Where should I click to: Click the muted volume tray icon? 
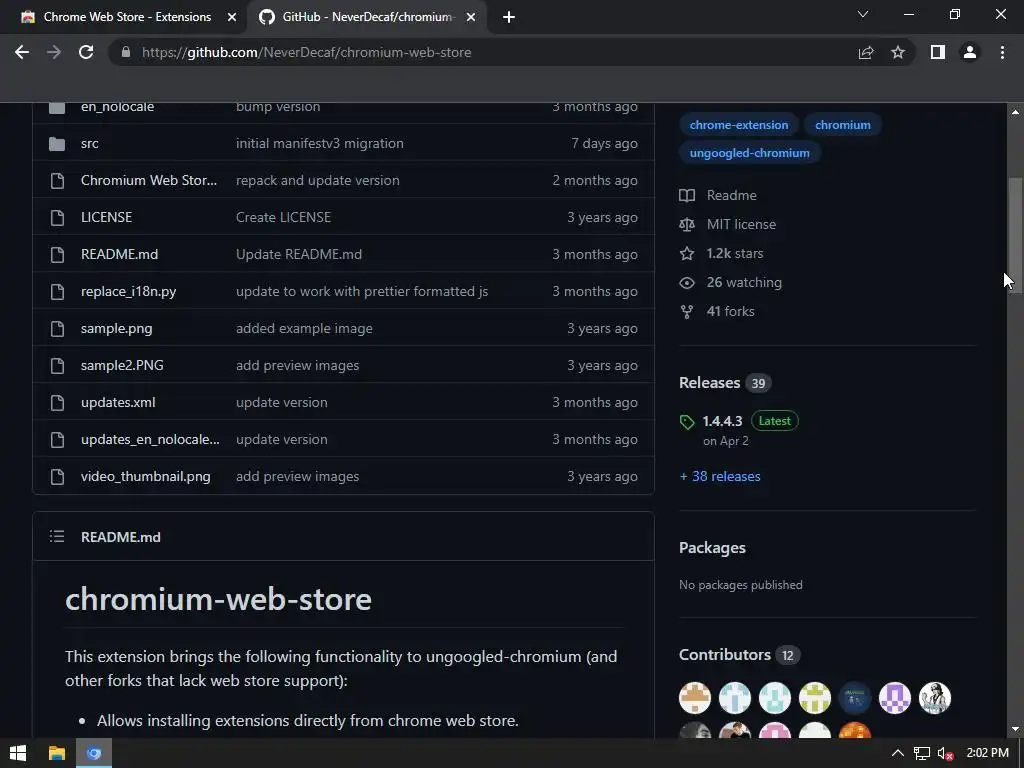(945, 754)
